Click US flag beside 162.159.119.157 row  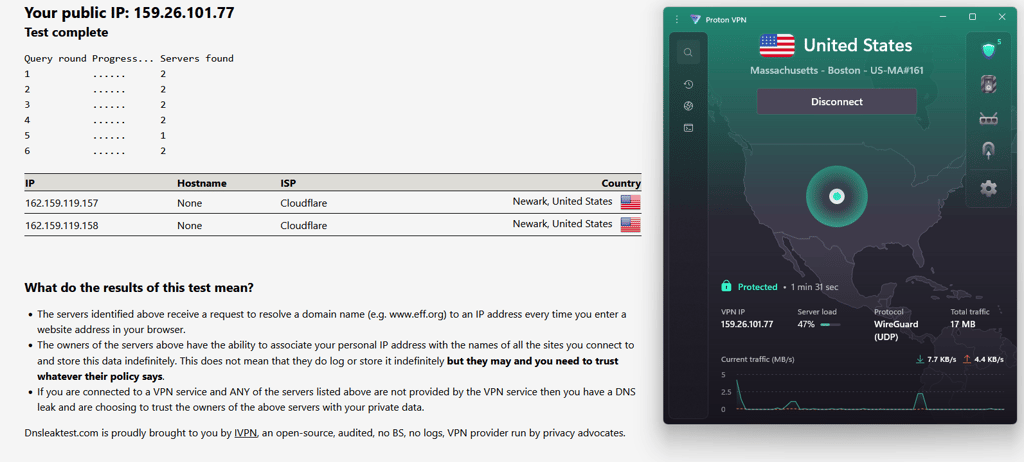pyautogui.click(x=630, y=203)
